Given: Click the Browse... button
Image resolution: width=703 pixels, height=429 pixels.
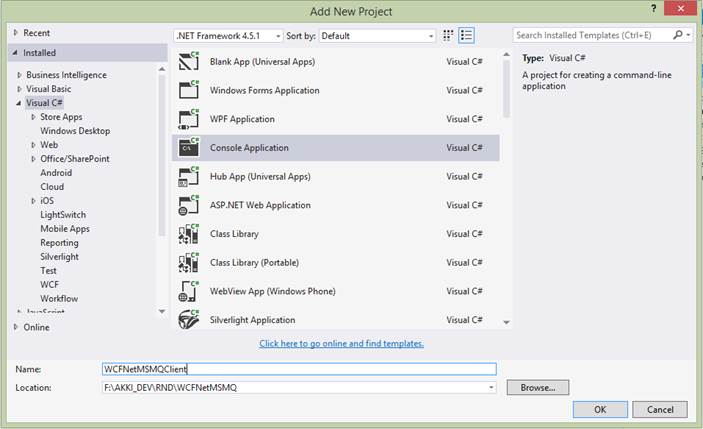Looking at the screenshot, I should pyautogui.click(x=538, y=387).
